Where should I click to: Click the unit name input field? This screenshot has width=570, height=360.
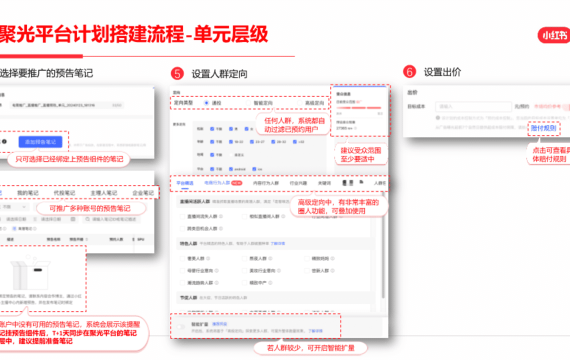tap(67, 105)
